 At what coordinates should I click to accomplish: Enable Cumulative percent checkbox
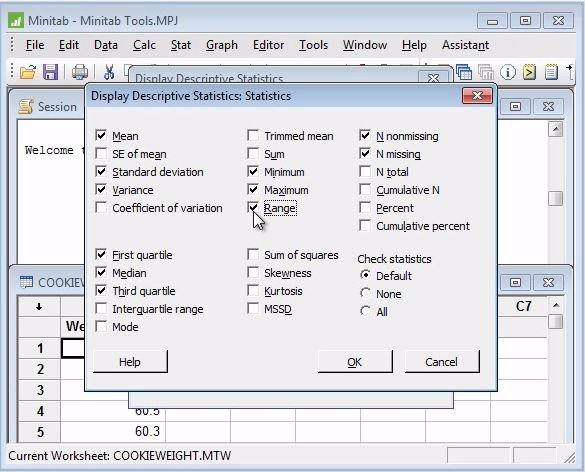(365, 225)
